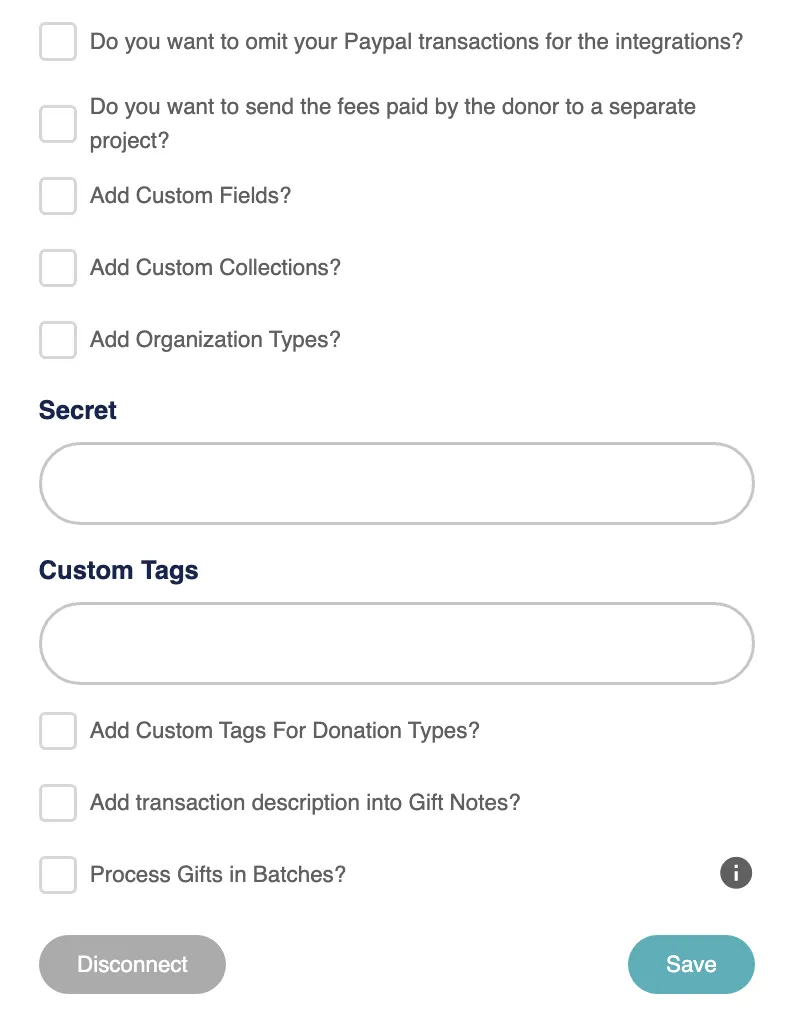800x1030 pixels.
Task: Enable Add Custom Tags For Donation Types checkbox
Action: (58, 731)
